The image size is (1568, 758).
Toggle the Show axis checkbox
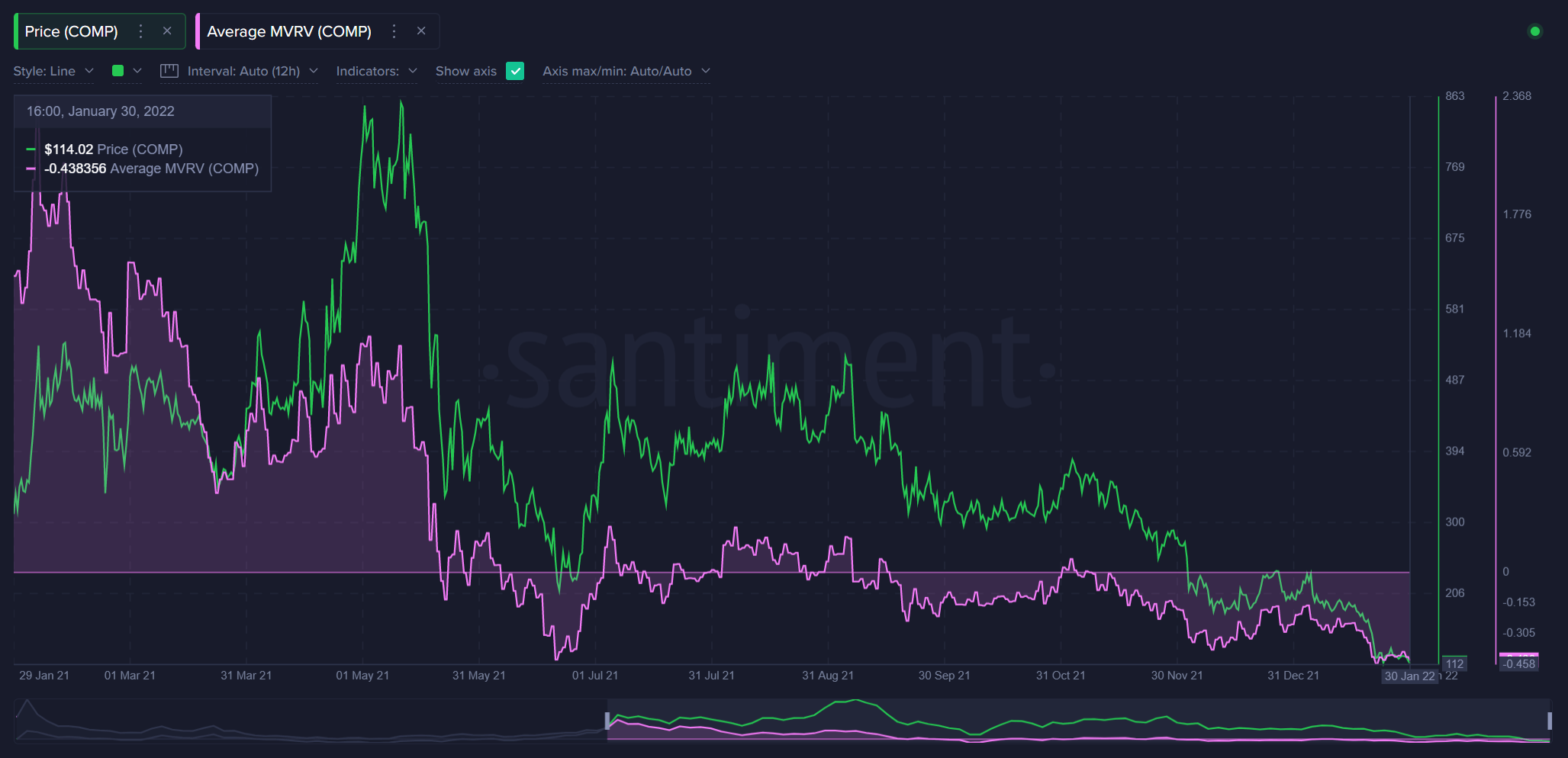point(515,71)
